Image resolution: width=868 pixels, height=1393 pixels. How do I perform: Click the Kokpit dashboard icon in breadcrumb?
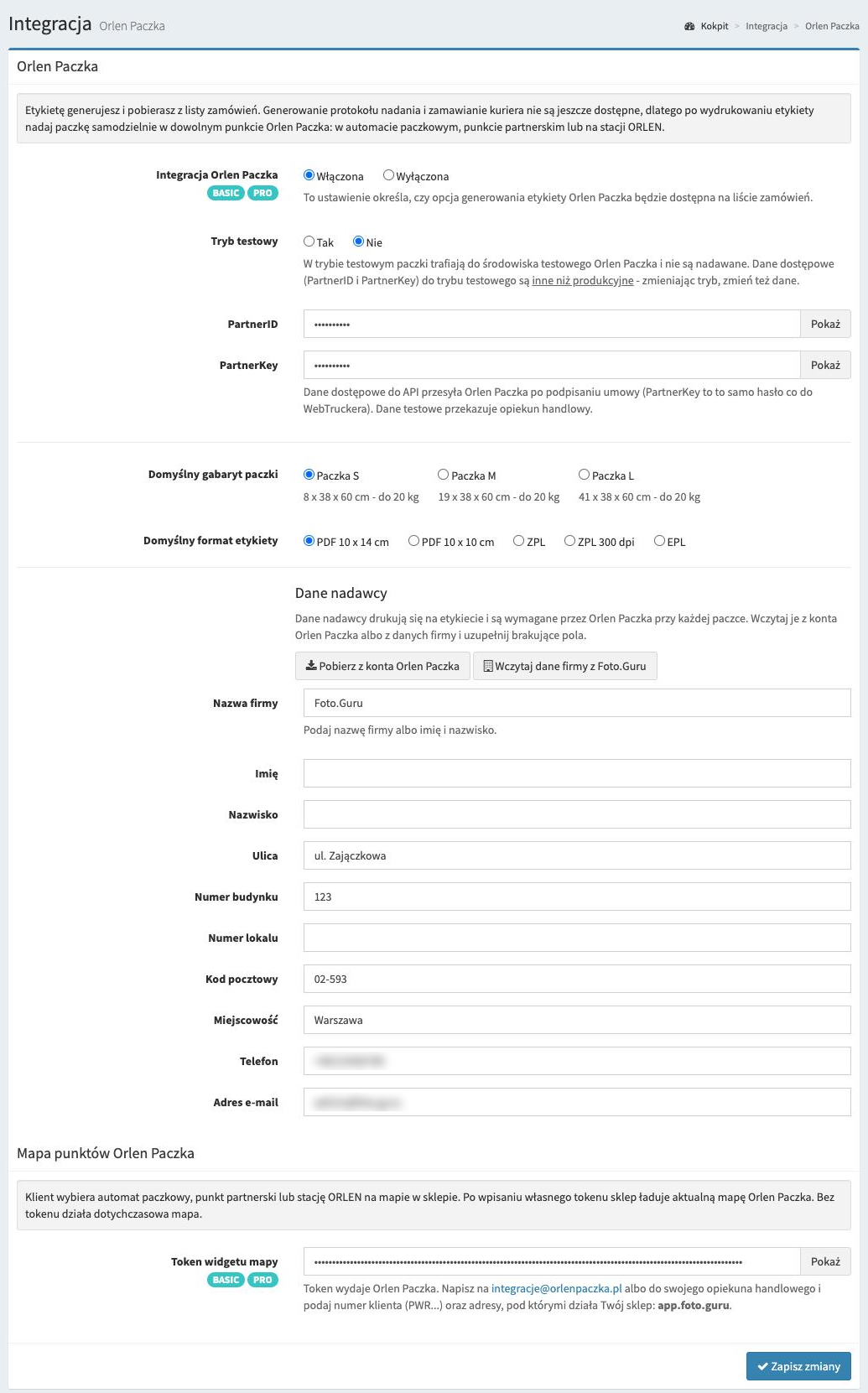coord(689,26)
